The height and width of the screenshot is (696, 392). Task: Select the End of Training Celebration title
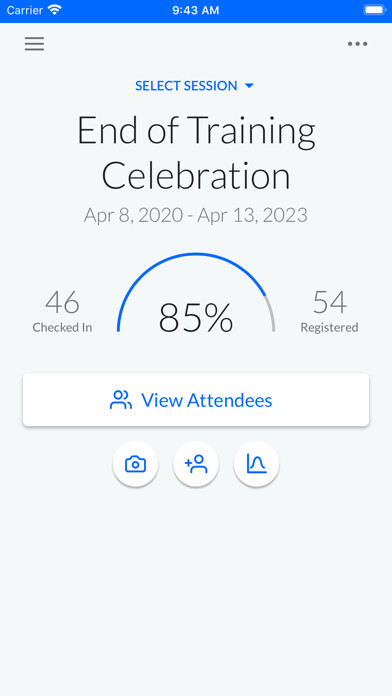coord(196,153)
